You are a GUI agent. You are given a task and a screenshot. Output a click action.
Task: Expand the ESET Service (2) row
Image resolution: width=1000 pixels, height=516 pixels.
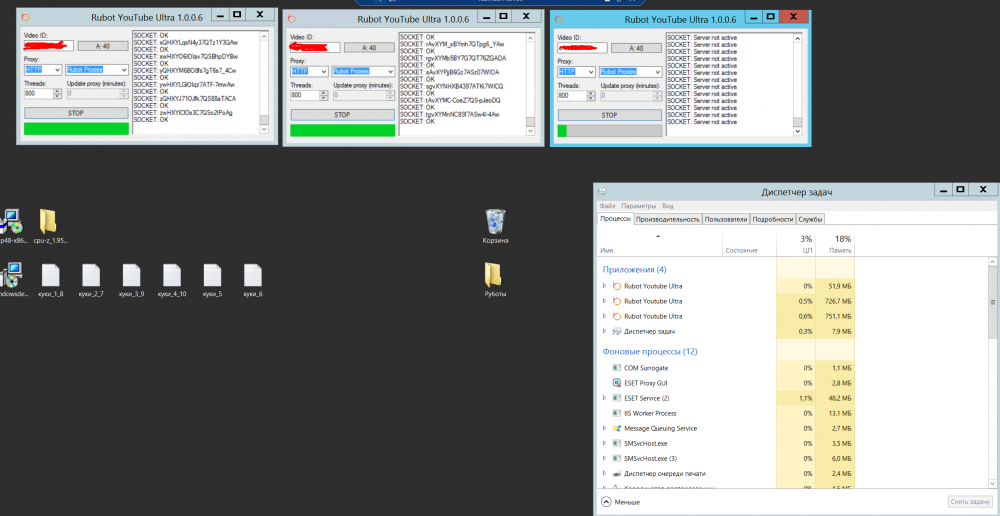point(605,398)
